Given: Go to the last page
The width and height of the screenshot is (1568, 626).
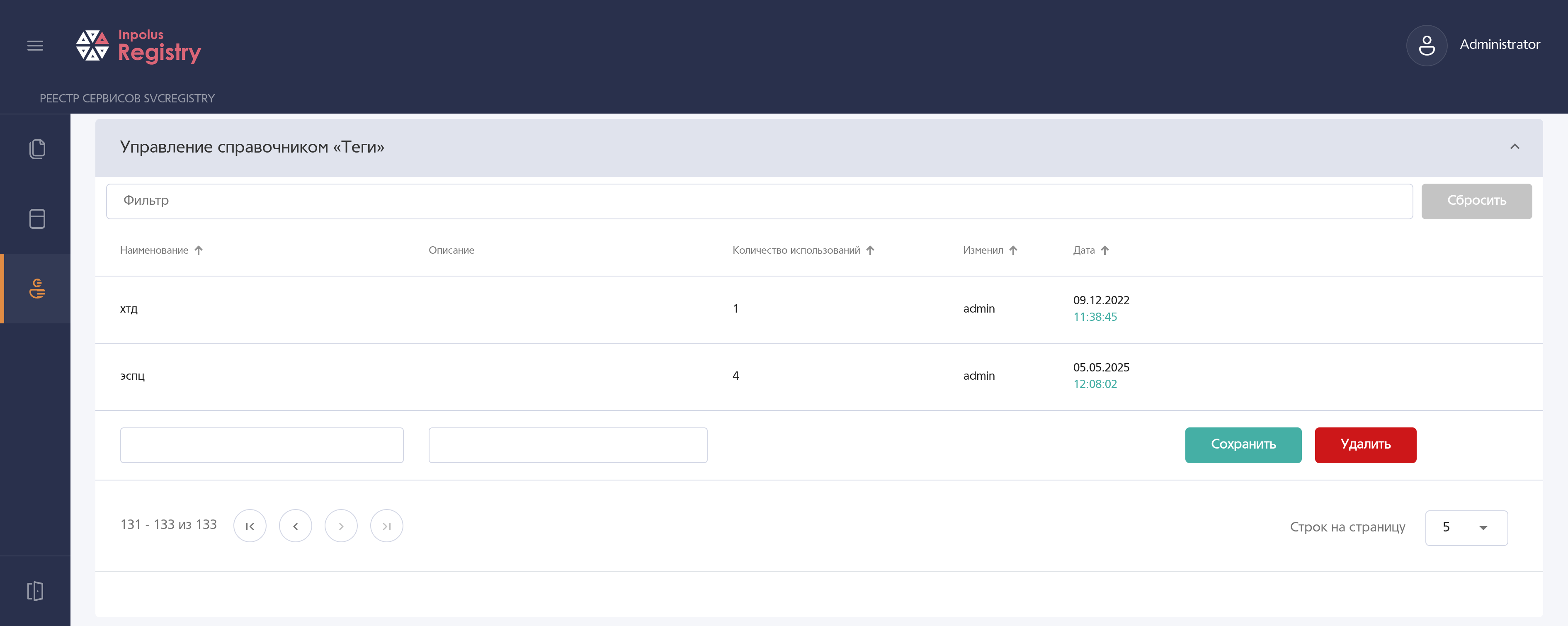Looking at the screenshot, I should pos(386,526).
